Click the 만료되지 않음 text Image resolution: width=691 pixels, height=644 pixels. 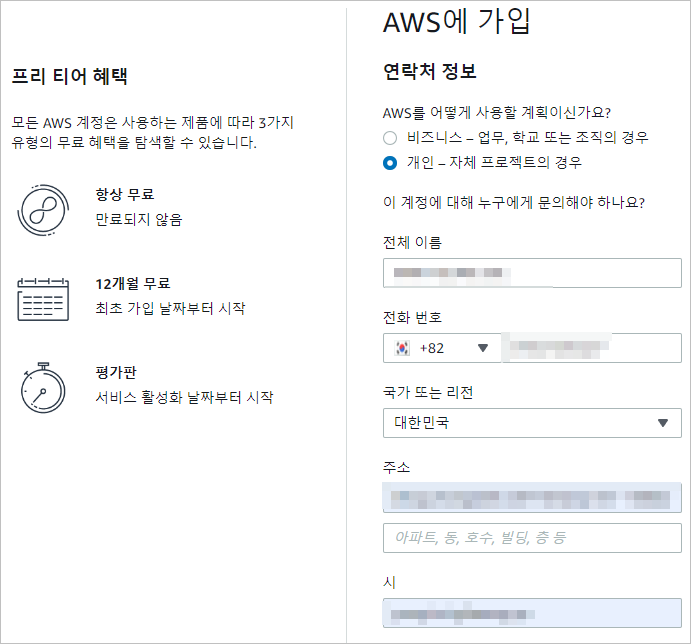(x=139, y=220)
